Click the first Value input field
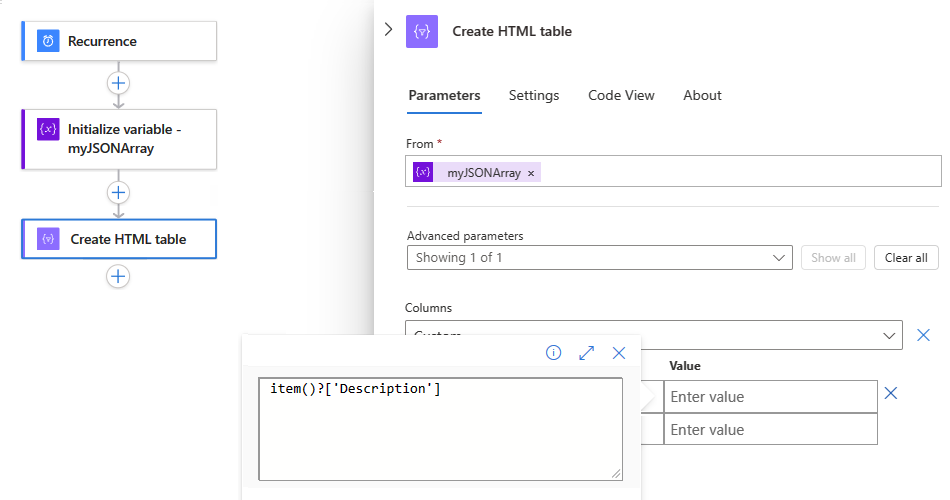This screenshot has width=950, height=500. click(768, 397)
